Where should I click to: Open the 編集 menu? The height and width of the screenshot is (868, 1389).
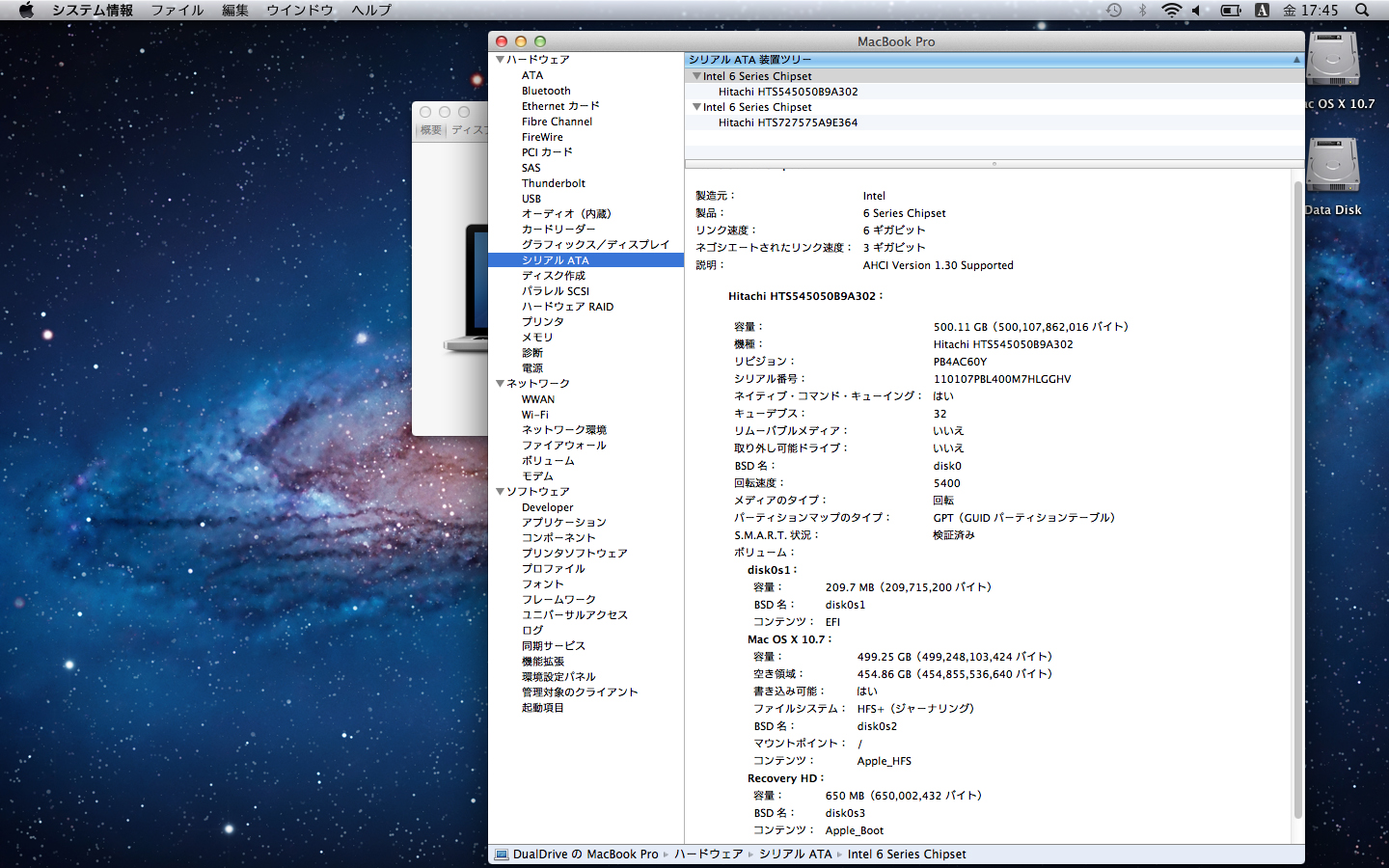point(235,10)
